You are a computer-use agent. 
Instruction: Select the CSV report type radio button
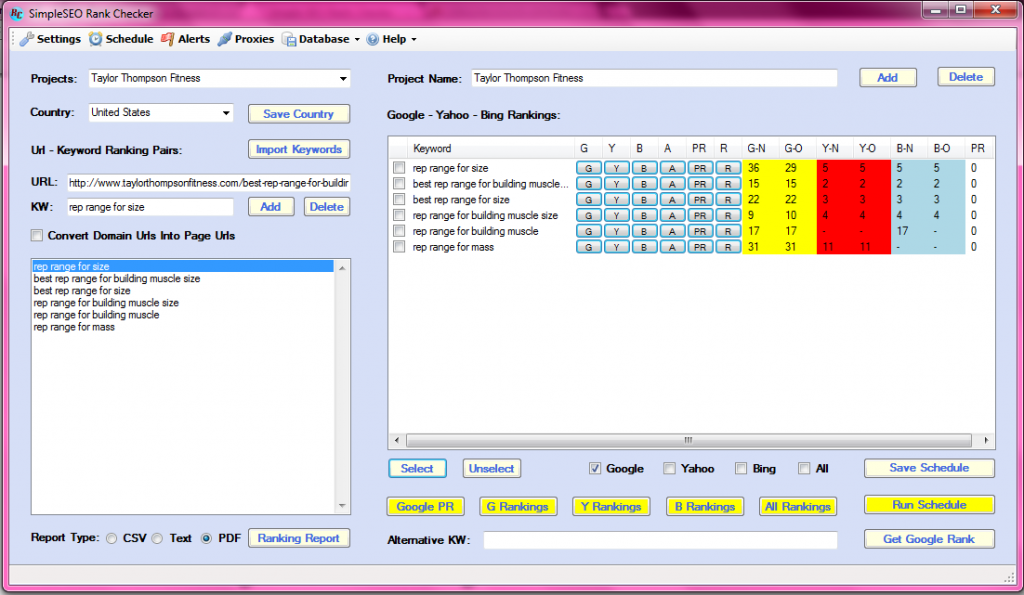(x=112, y=539)
